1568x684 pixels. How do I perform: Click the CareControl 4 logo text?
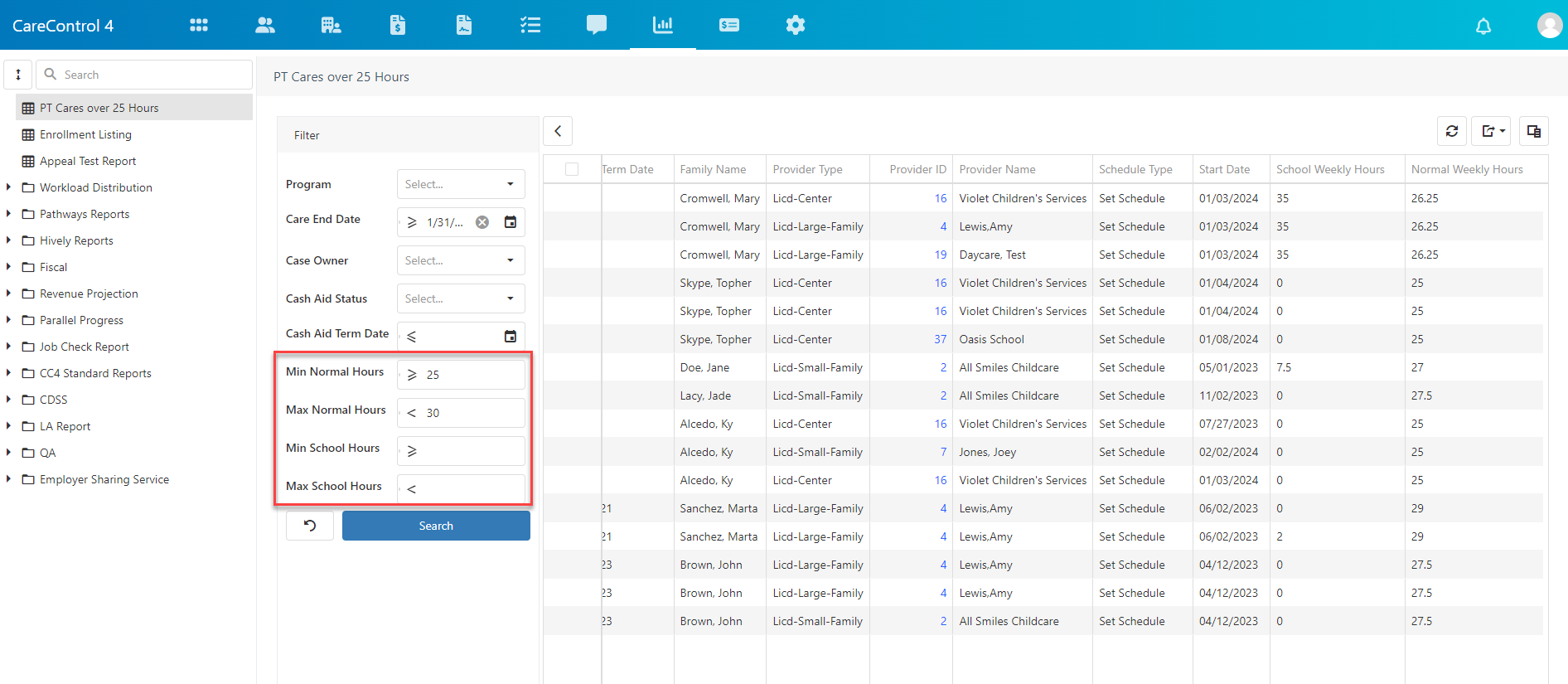pyautogui.click(x=63, y=26)
